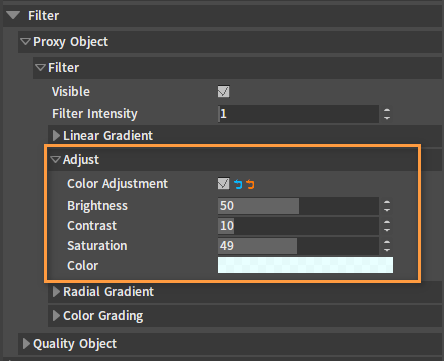The height and width of the screenshot is (361, 444).
Task: Expand the Radial Gradient section
Action: click(56, 292)
